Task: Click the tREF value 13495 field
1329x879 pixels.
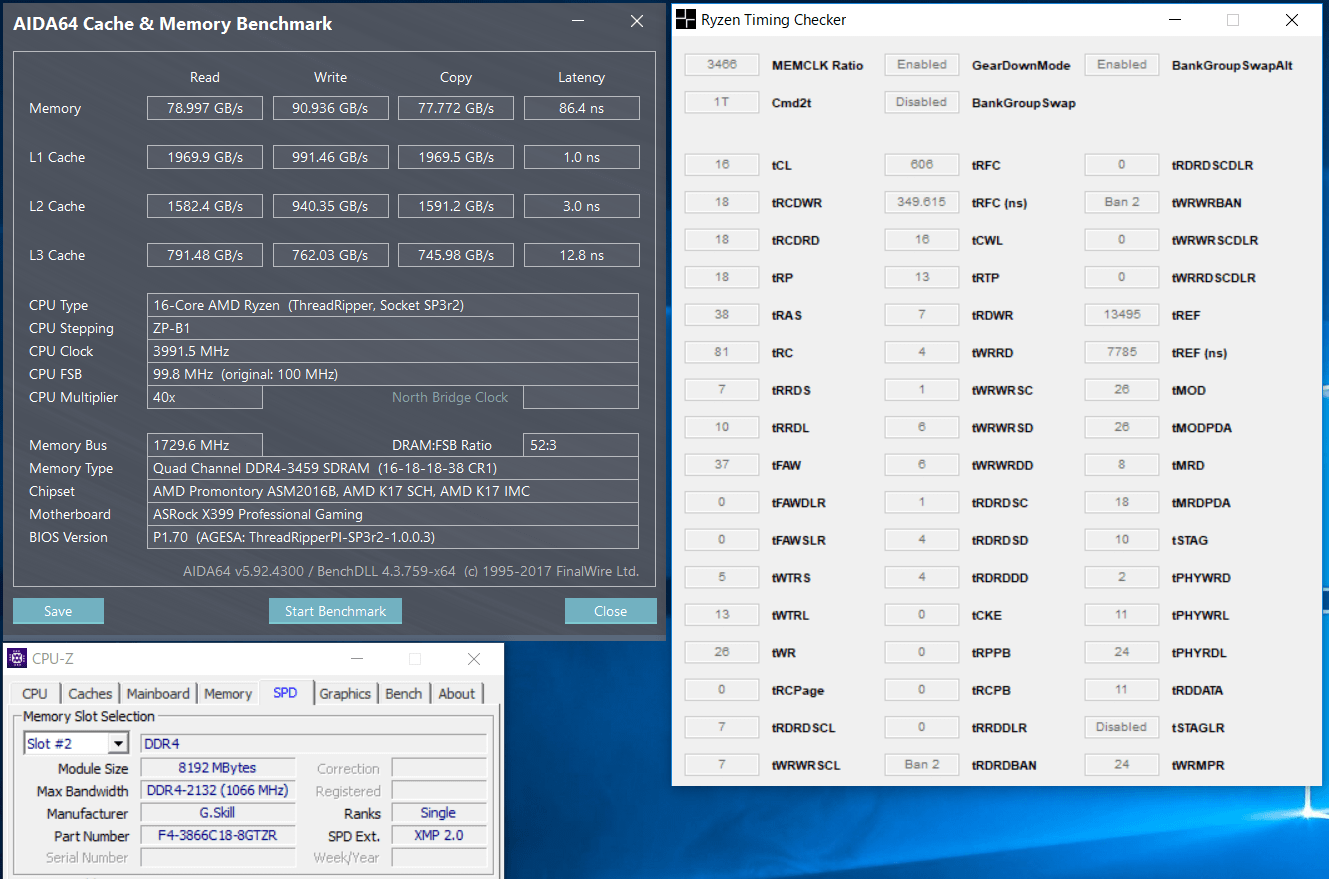Action: [1122, 315]
